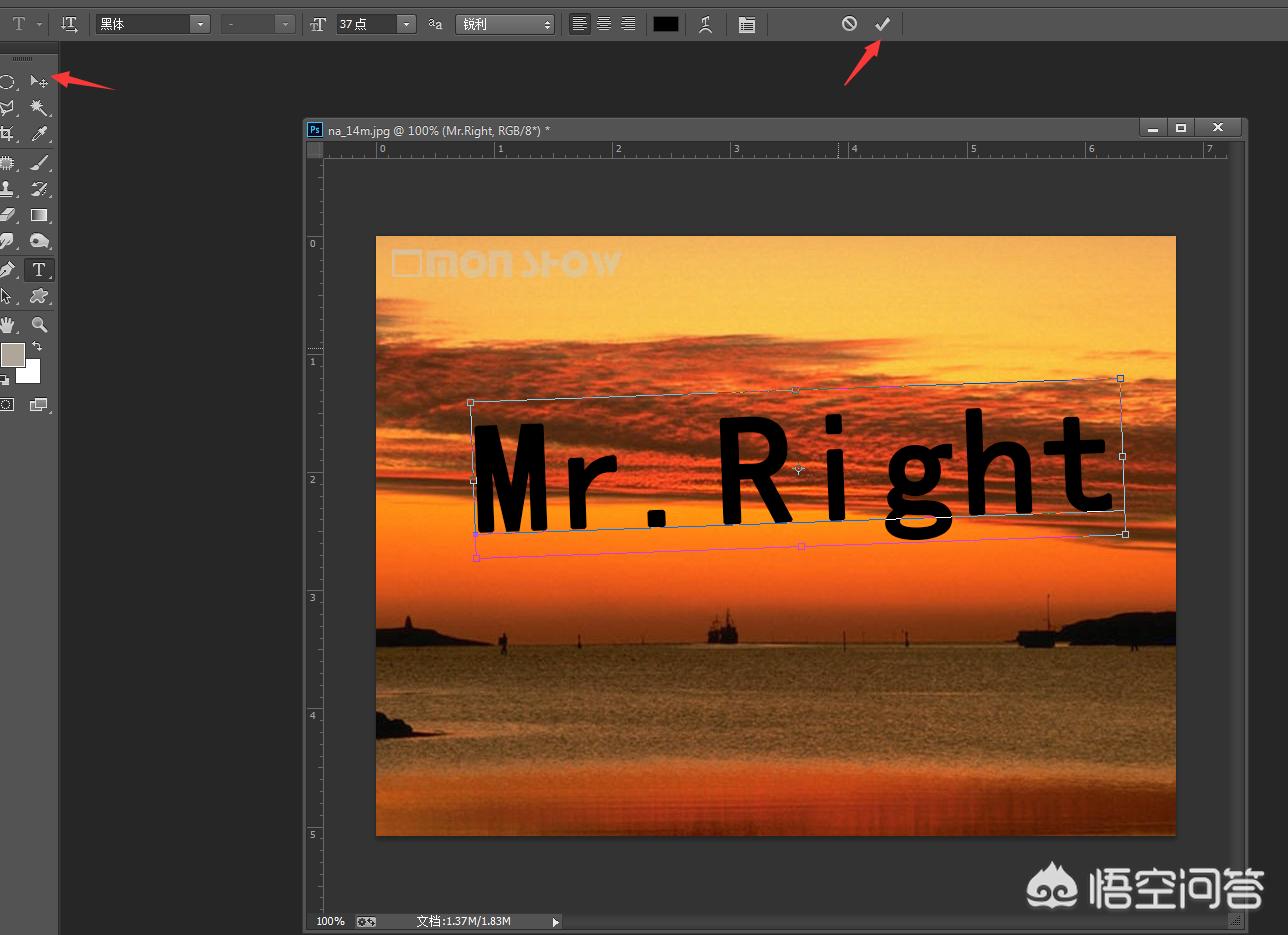
Task: Set center text alignment
Action: (604, 24)
